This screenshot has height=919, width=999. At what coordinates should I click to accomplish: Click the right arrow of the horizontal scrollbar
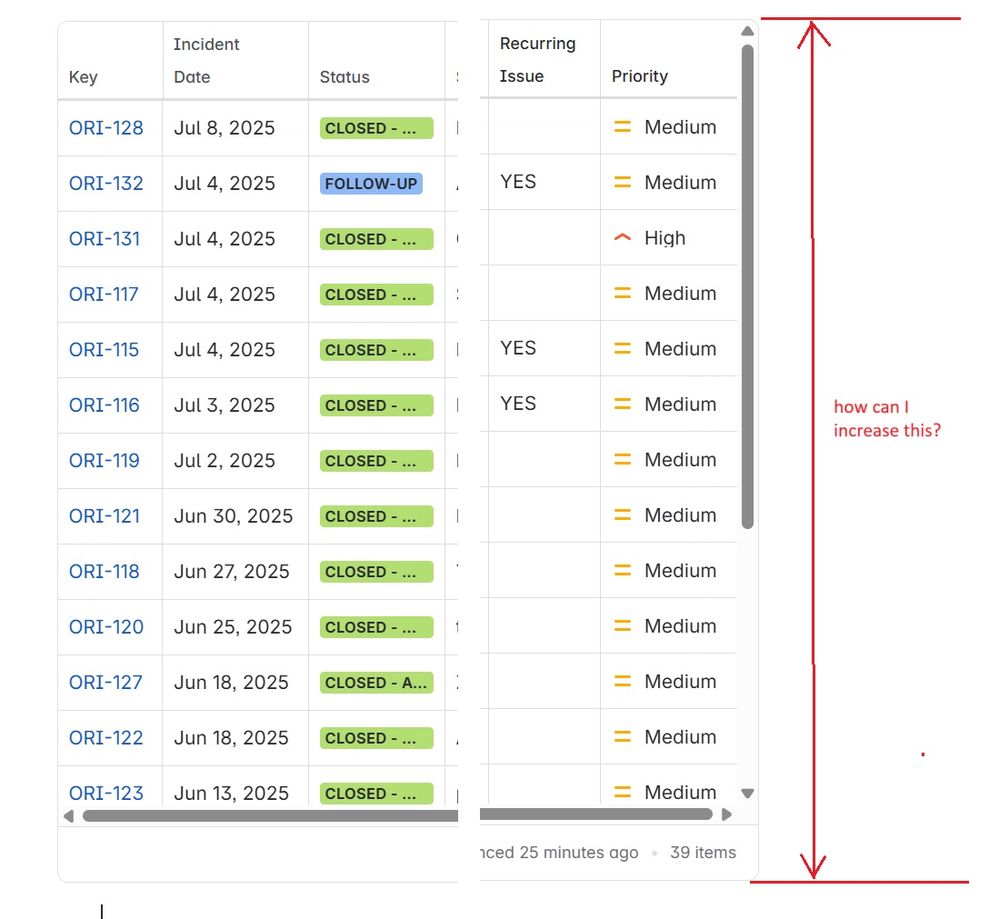[x=727, y=816]
